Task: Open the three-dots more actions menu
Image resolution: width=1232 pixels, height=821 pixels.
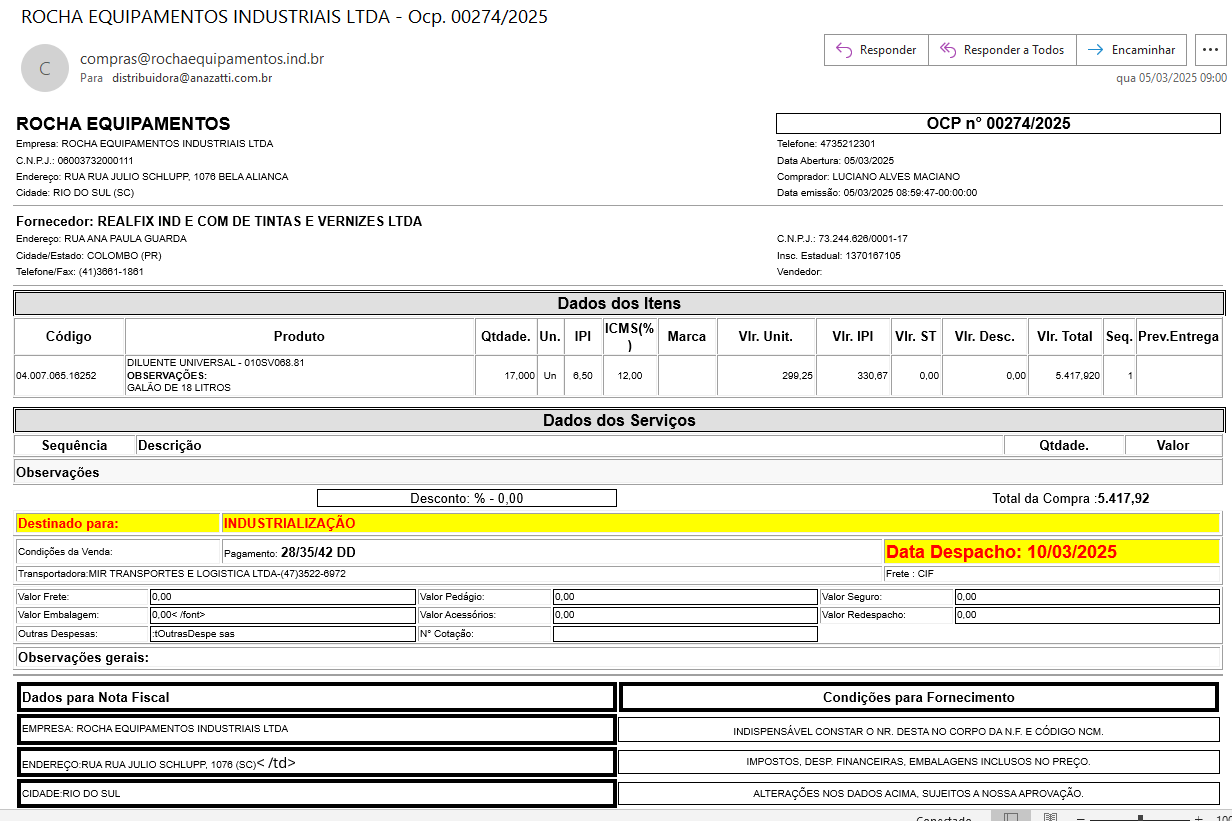Action: click(1210, 50)
